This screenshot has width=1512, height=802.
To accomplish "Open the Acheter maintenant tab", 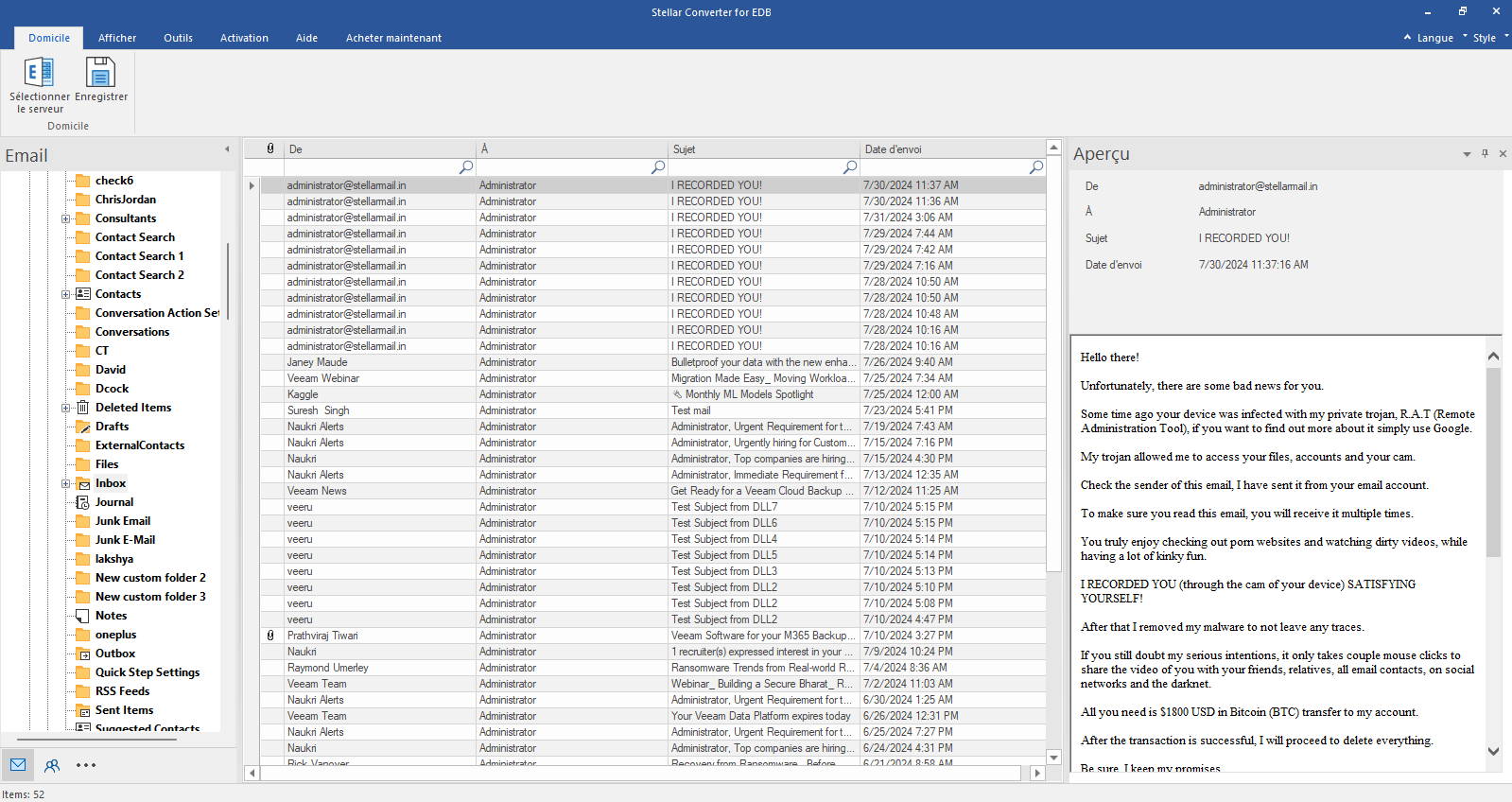I will [x=393, y=38].
